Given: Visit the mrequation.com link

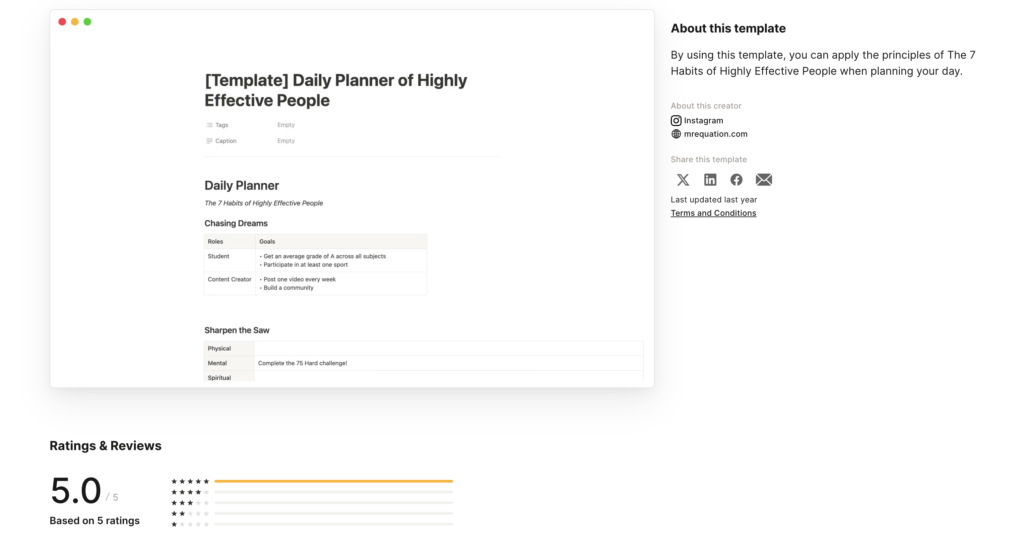Looking at the screenshot, I should point(715,134).
